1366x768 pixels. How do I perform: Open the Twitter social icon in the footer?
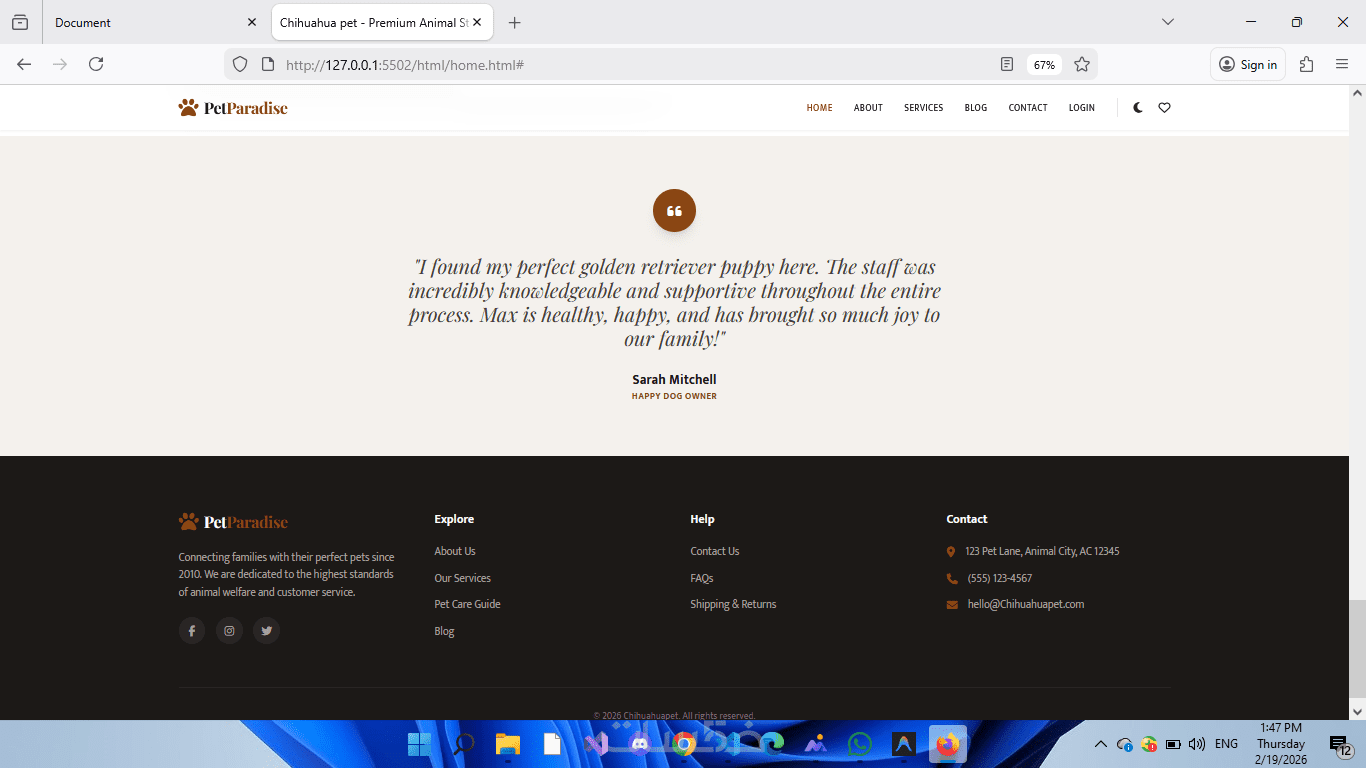pos(266,631)
